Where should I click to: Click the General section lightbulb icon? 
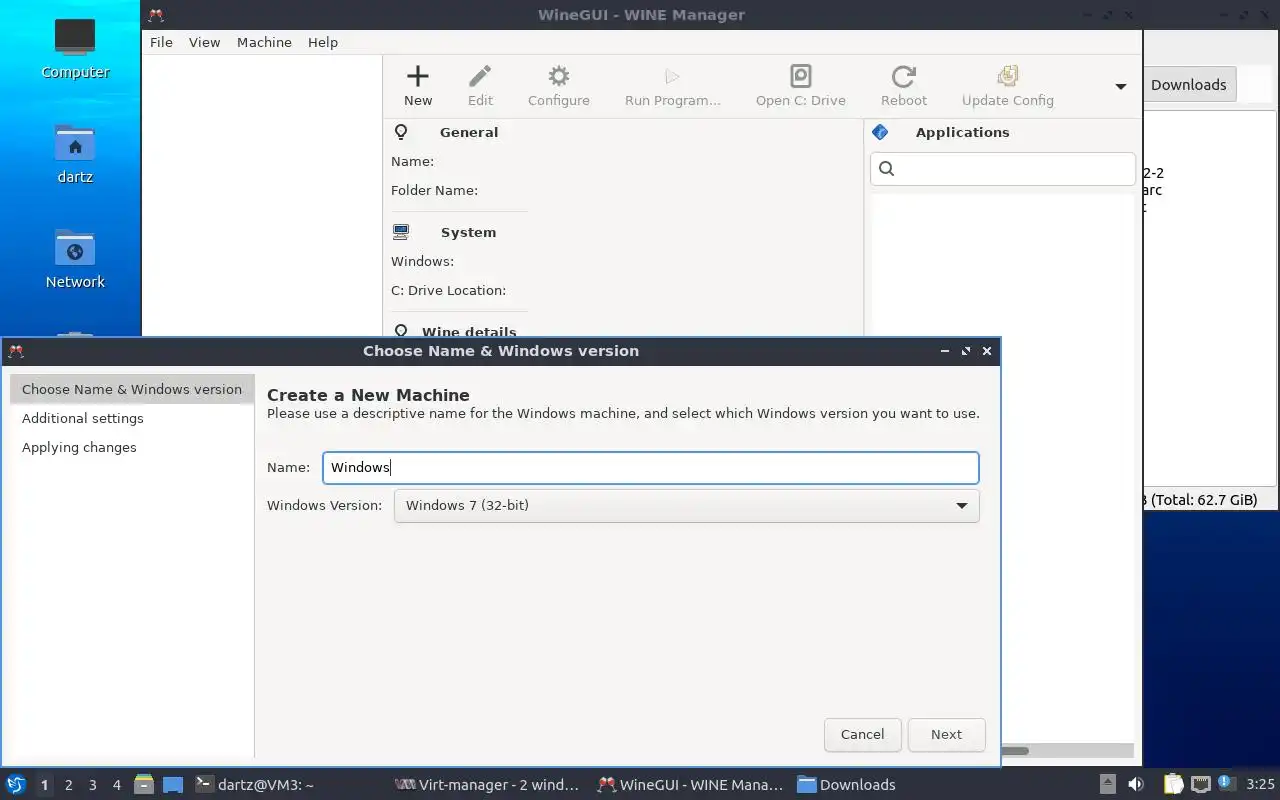coord(401,132)
